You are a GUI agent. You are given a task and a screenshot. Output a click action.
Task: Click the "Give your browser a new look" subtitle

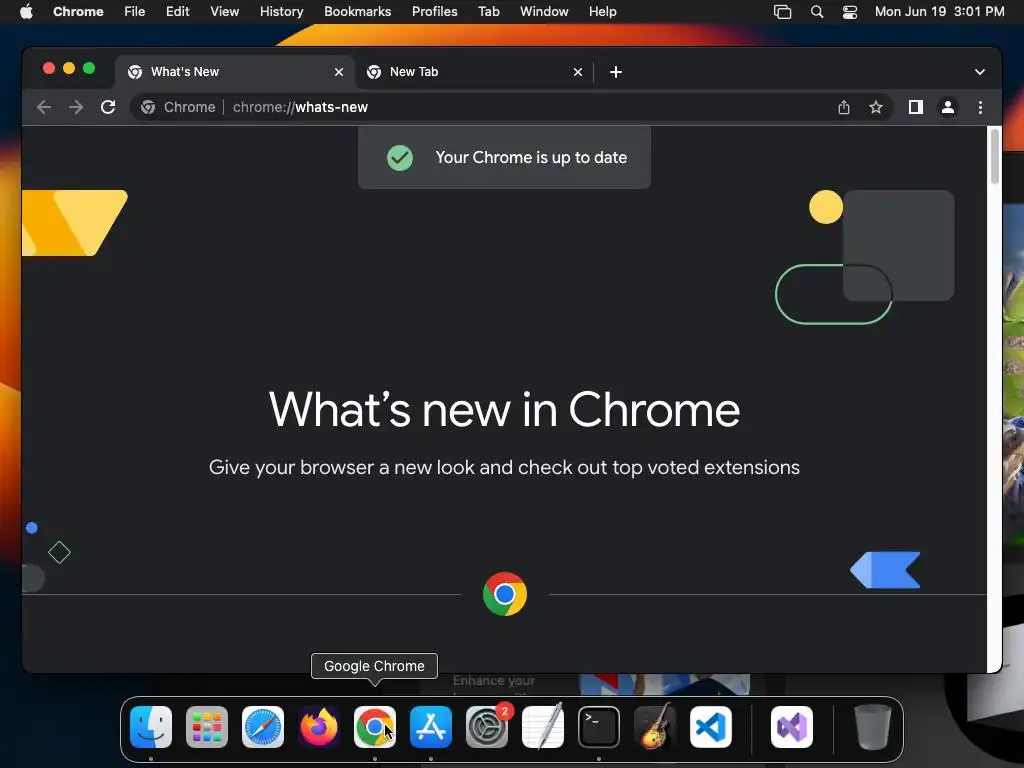point(504,468)
